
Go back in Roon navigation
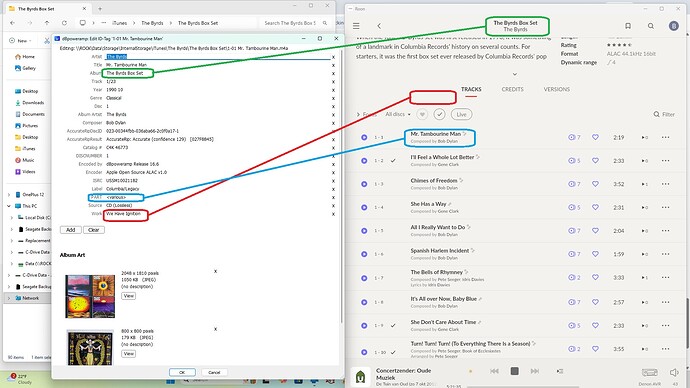click(x=379, y=26)
